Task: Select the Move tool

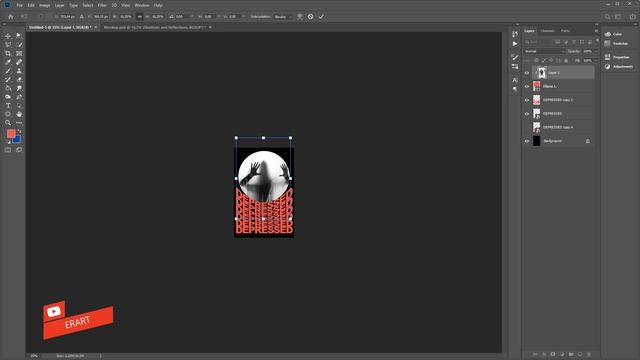Action: click(8, 36)
